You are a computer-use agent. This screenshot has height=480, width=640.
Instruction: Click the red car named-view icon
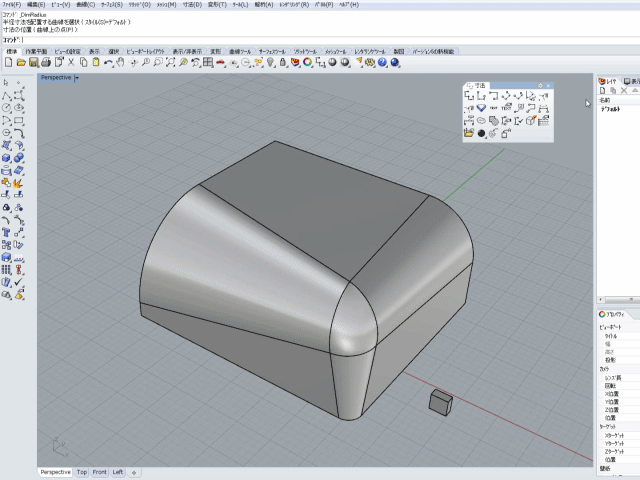[x=220, y=62]
